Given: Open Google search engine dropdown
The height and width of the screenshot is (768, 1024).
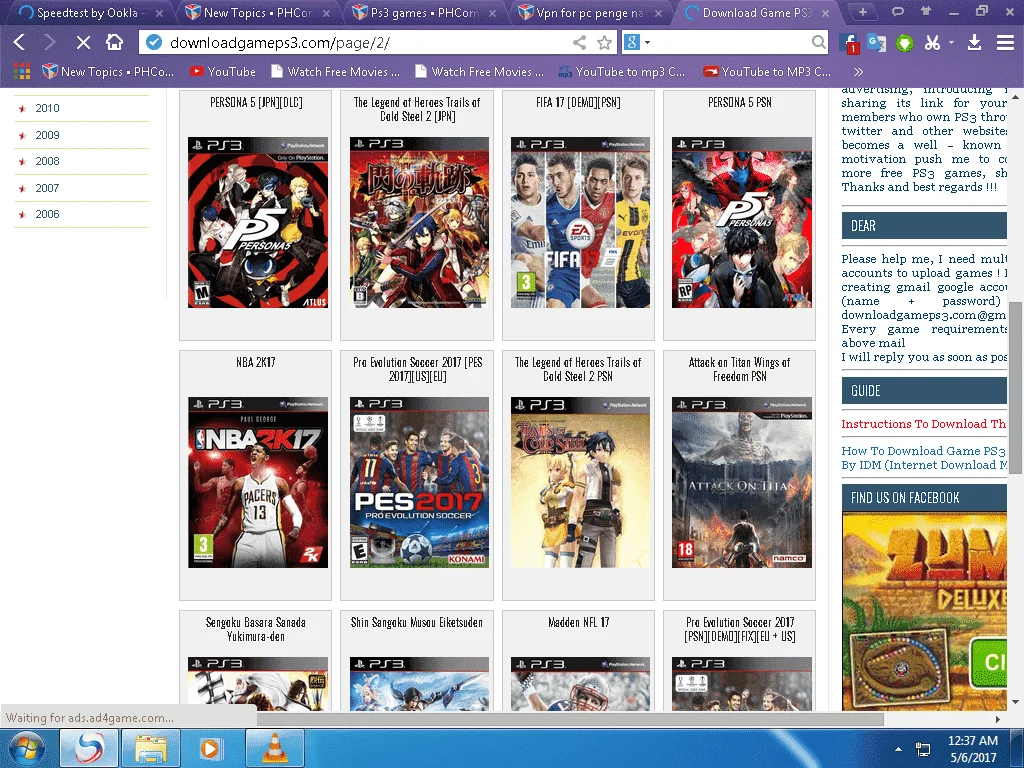Looking at the screenshot, I should click(648, 42).
